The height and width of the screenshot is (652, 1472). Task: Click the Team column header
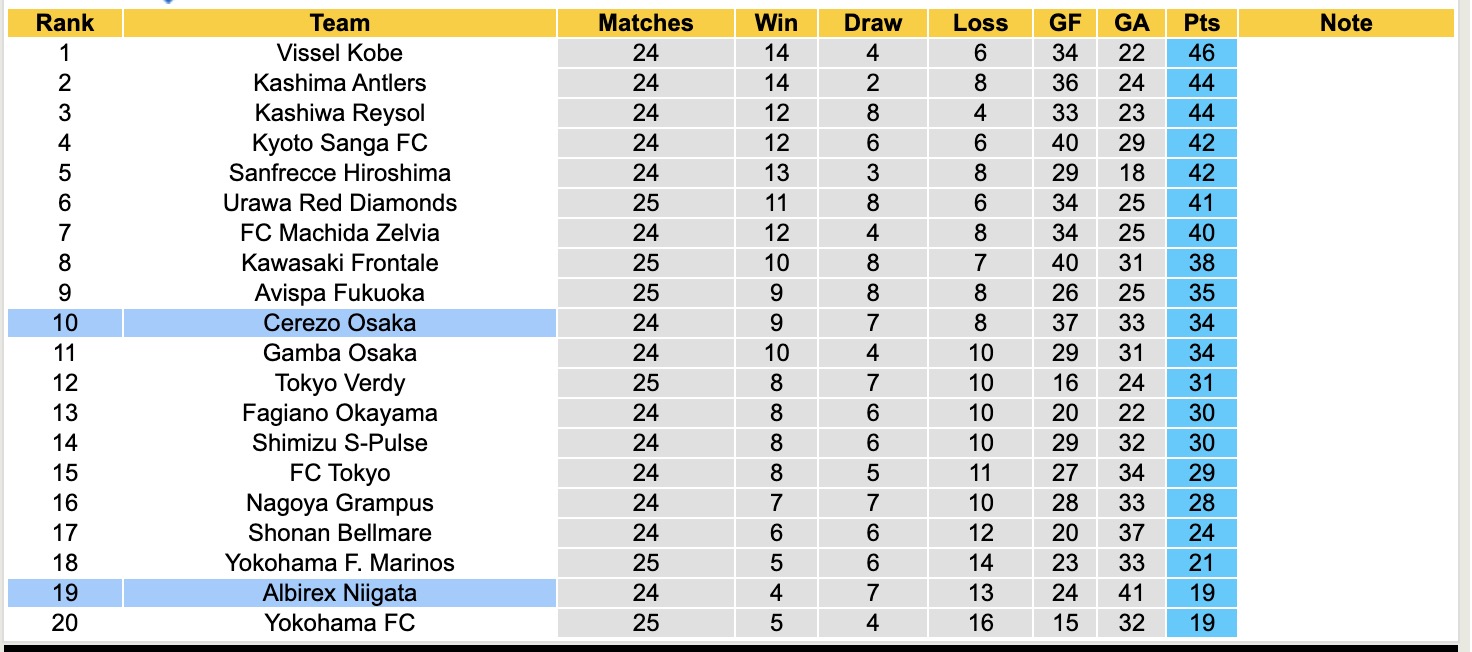pyautogui.click(x=340, y=23)
